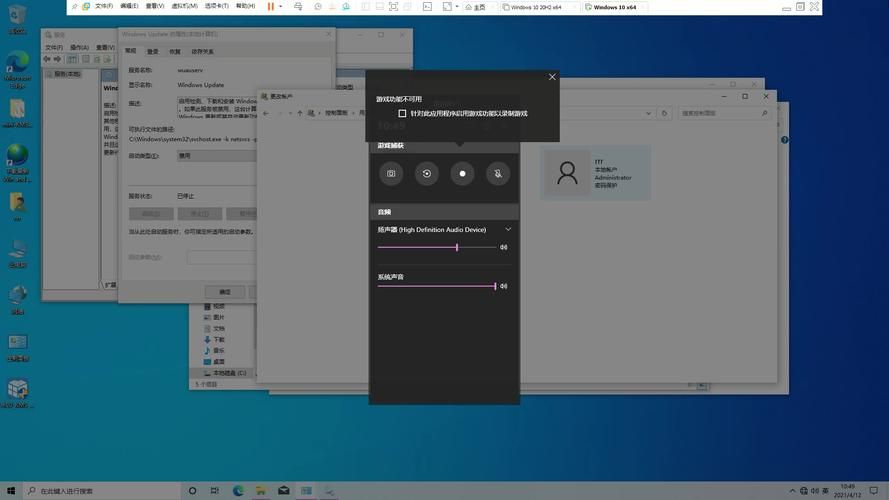Open the startup type combo box set to Disabled
The image size is (889, 500).
pos(217,156)
